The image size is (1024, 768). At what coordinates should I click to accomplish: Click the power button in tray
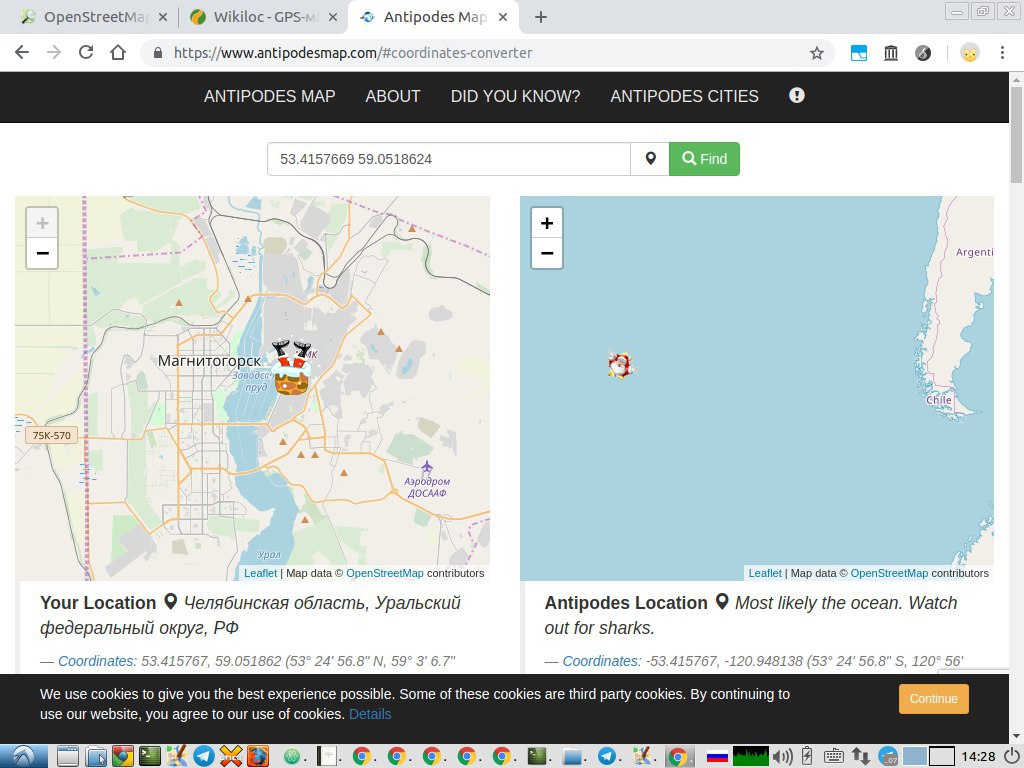pyautogui.click(x=1012, y=756)
